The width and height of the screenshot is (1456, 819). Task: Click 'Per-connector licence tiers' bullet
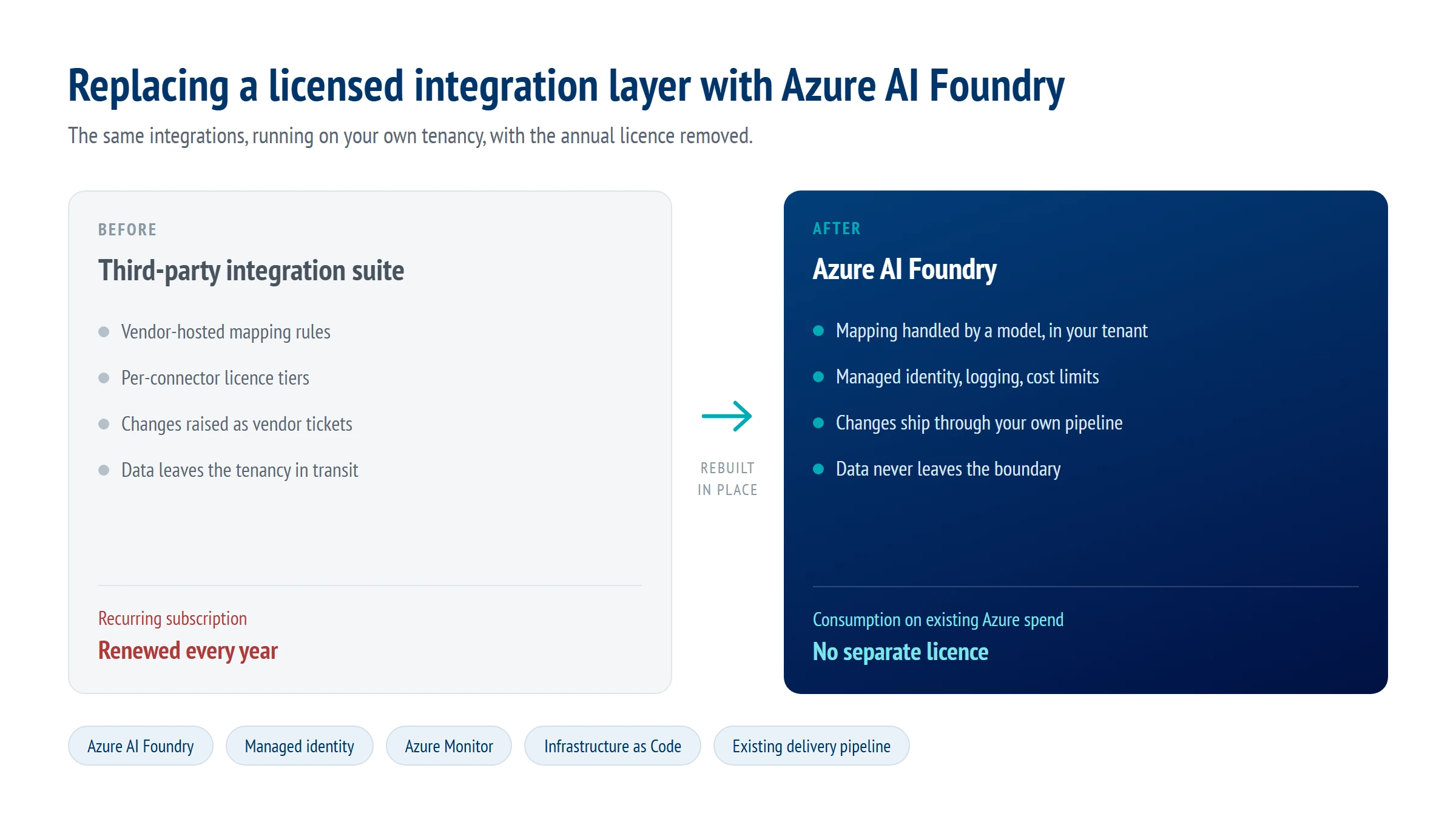point(215,378)
